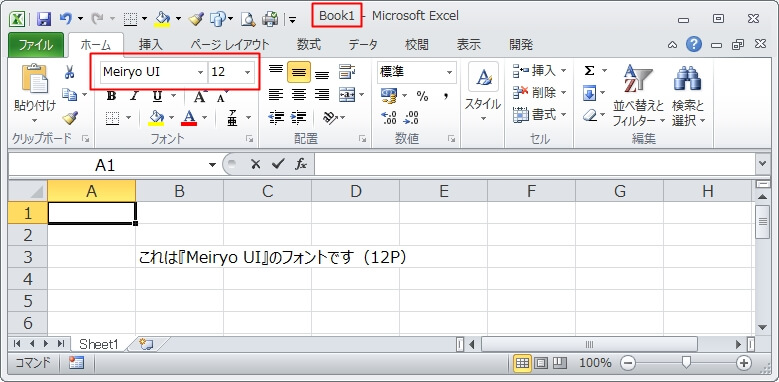Viewport: 779px width, 382px height.
Task: Open スタイル styles button
Action: coord(483,93)
